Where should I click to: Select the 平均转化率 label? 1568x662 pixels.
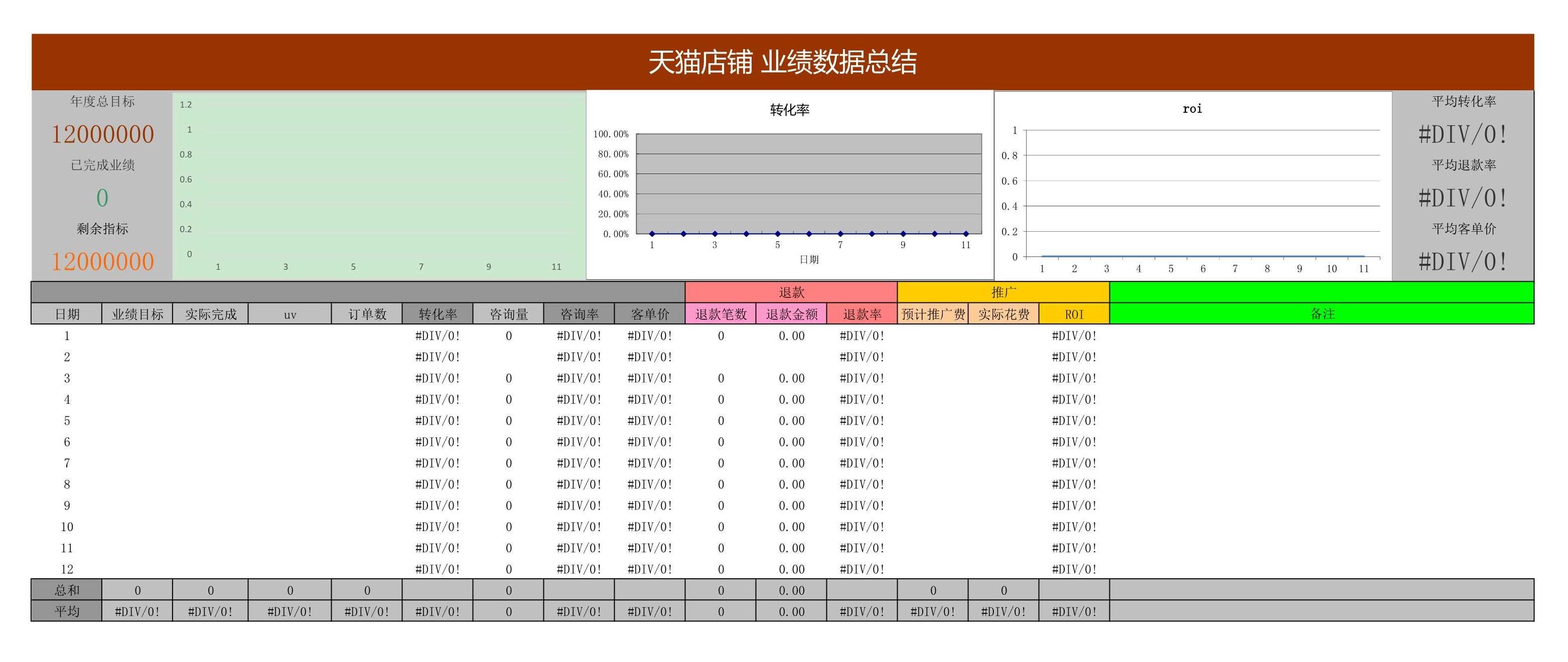1463,102
